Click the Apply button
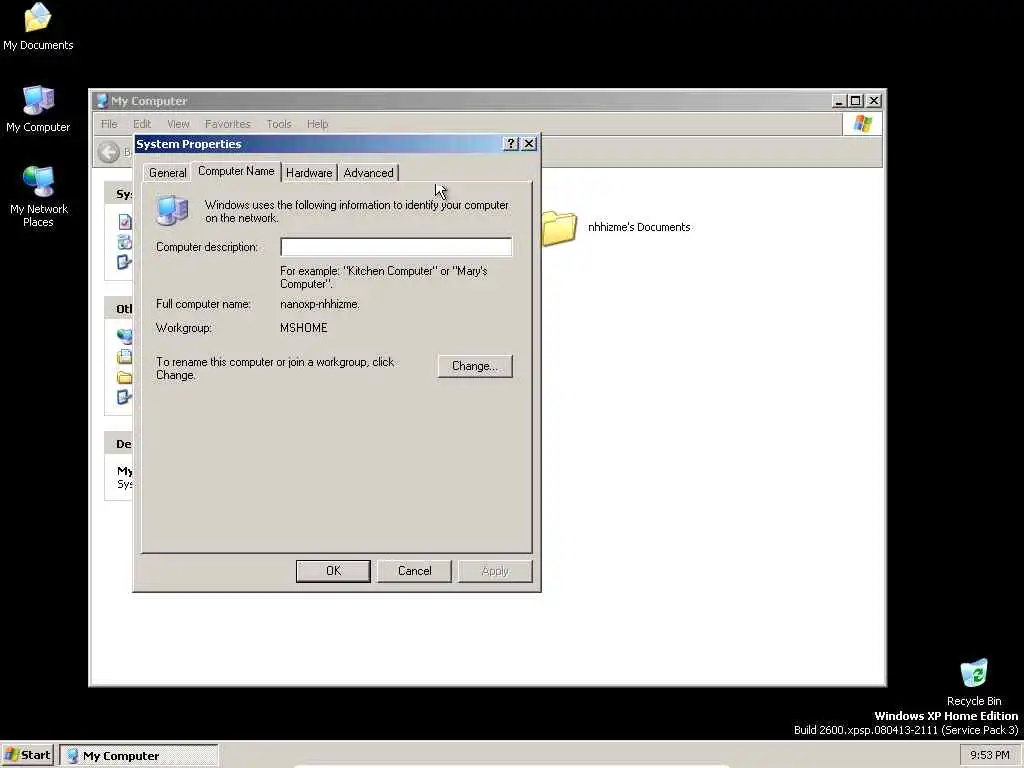Image resolution: width=1024 pixels, height=768 pixels. [495, 571]
